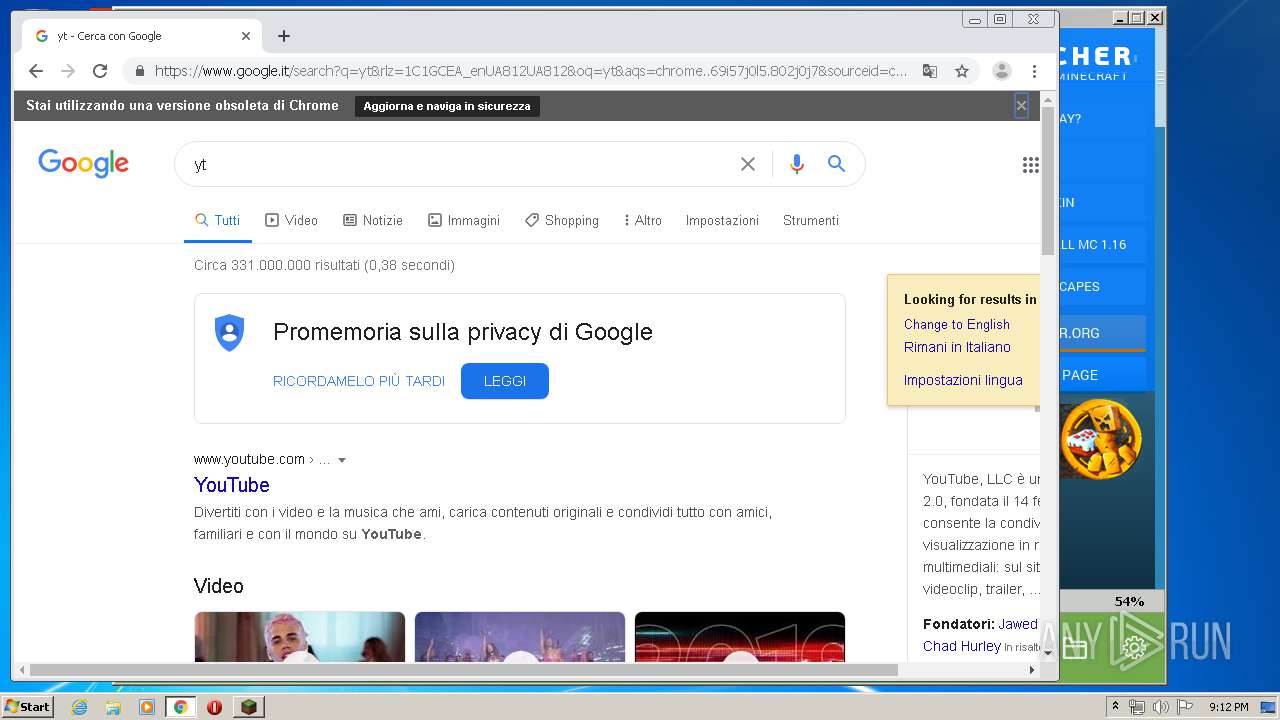Expand the Altro menu
Screen dimensions: 1280x720
(x=643, y=220)
